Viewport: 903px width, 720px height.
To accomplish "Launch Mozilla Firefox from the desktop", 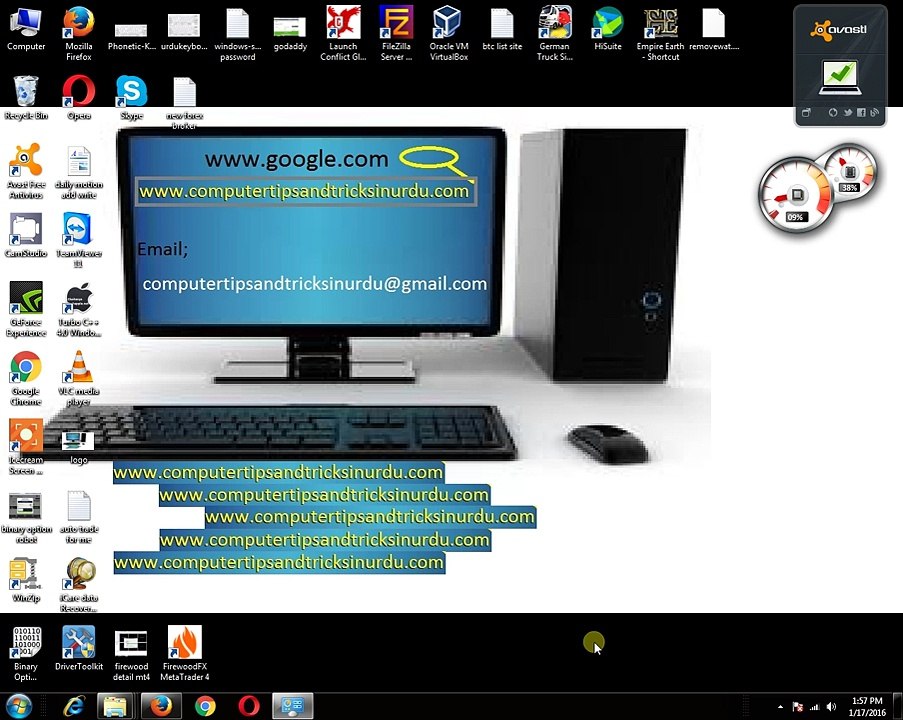I will click(79, 33).
